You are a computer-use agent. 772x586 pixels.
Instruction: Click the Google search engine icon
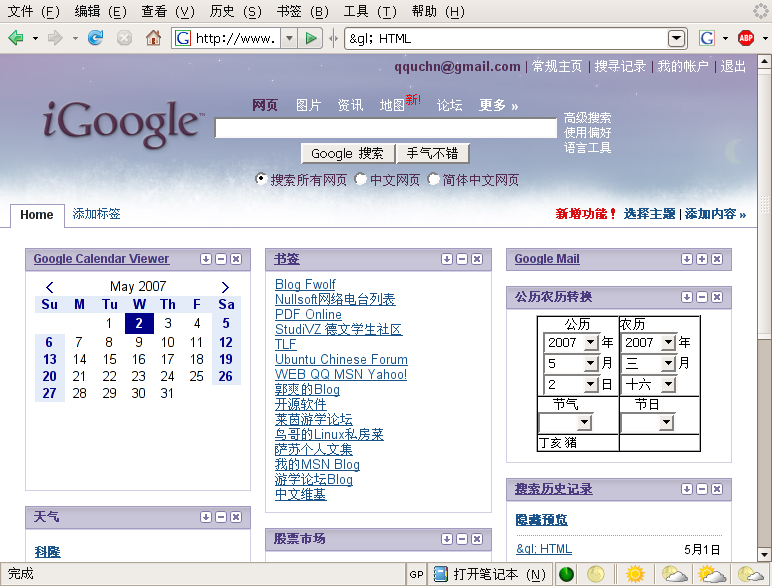pos(707,38)
